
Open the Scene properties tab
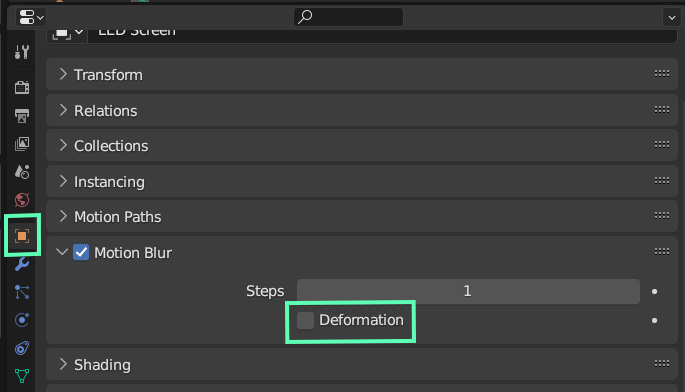click(x=21, y=172)
